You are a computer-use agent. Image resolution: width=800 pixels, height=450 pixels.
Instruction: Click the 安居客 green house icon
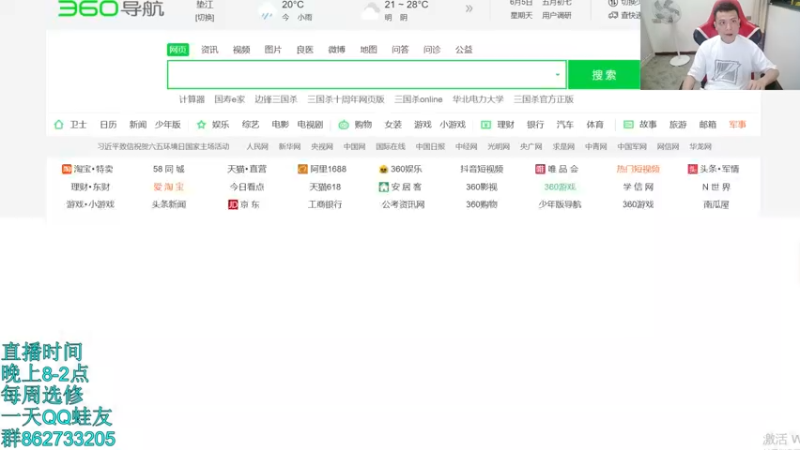click(384, 187)
